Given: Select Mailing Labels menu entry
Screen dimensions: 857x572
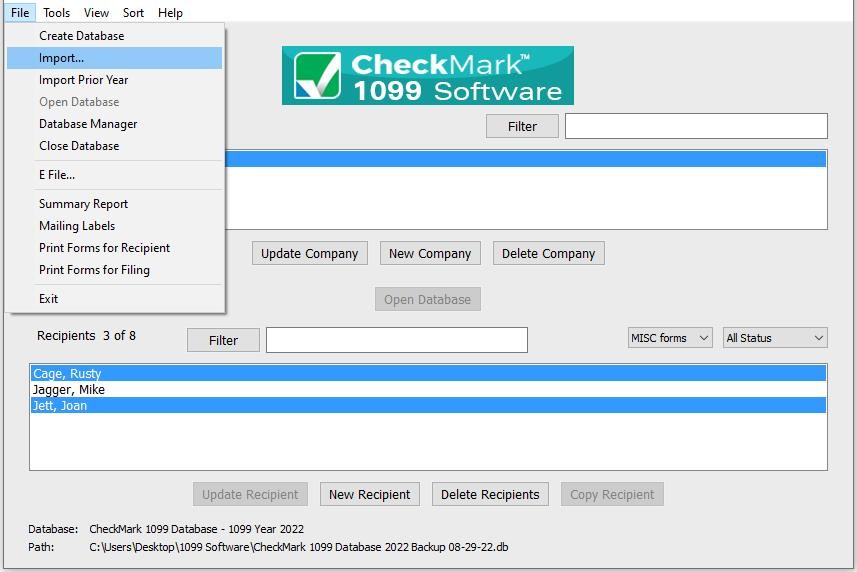Looking at the screenshot, I should pyautogui.click(x=77, y=226).
